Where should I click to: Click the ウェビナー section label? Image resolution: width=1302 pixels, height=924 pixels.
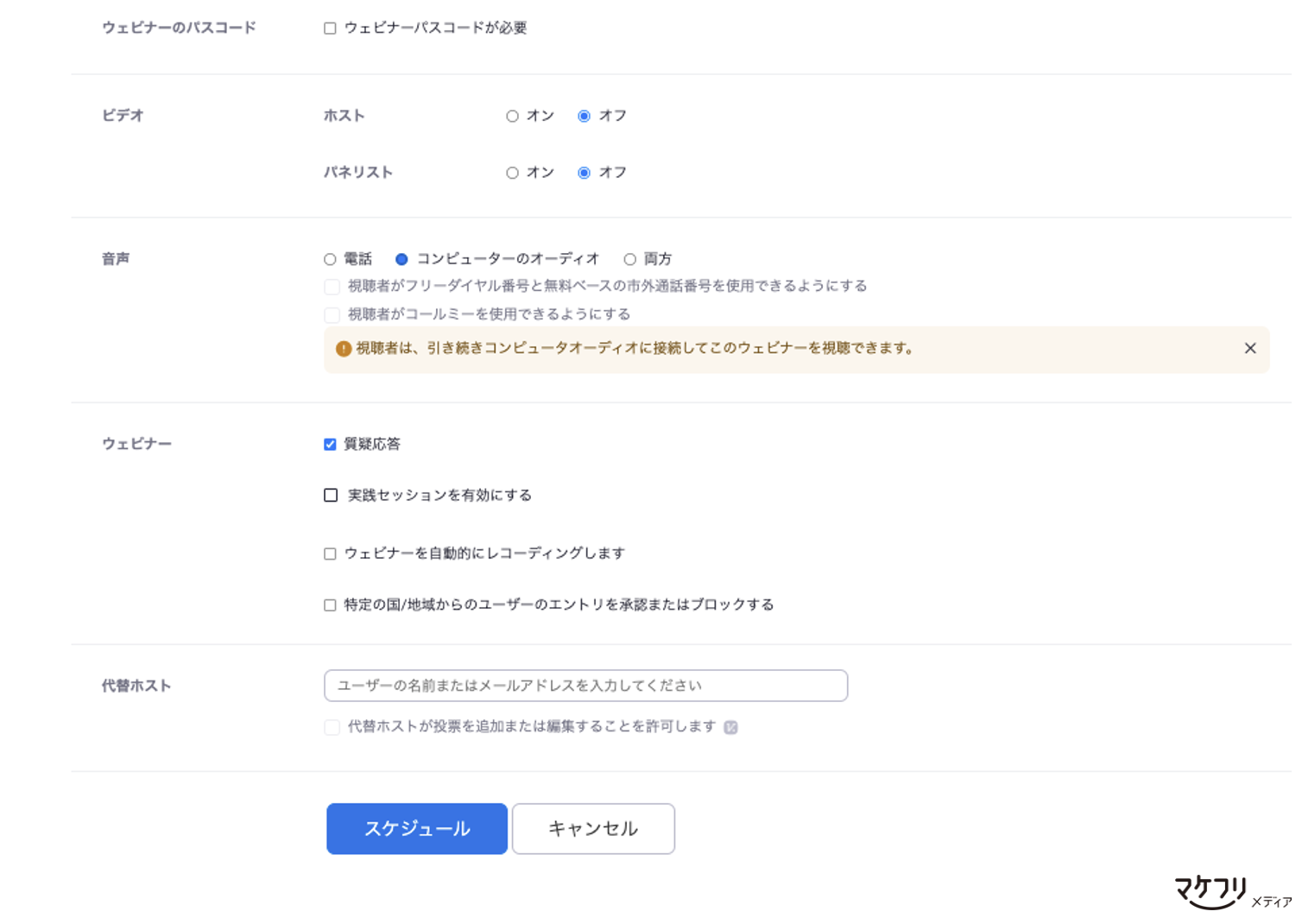pos(136,444)
